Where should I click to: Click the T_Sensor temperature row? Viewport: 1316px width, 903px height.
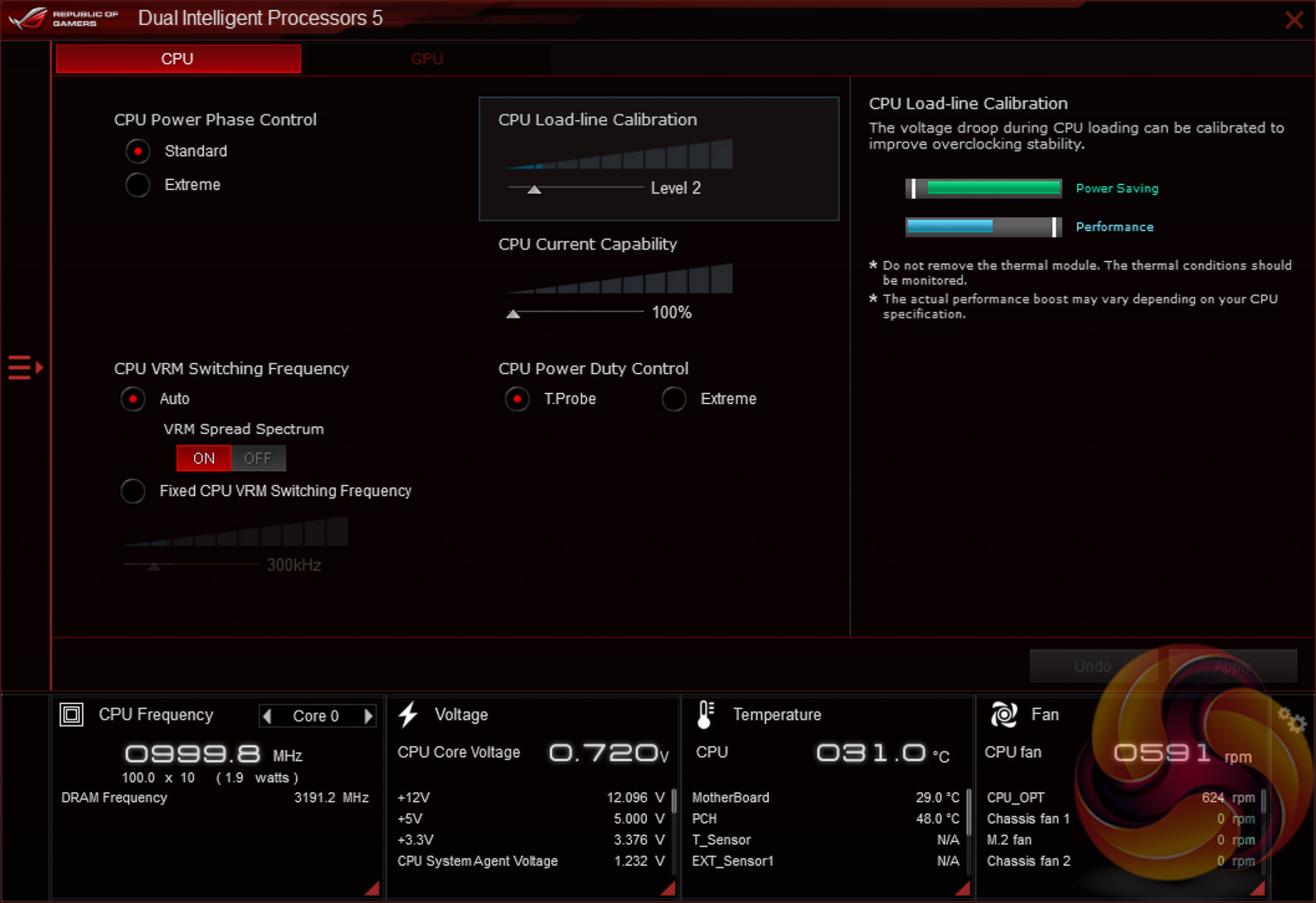pyautogui.click(x=826, y=840)
